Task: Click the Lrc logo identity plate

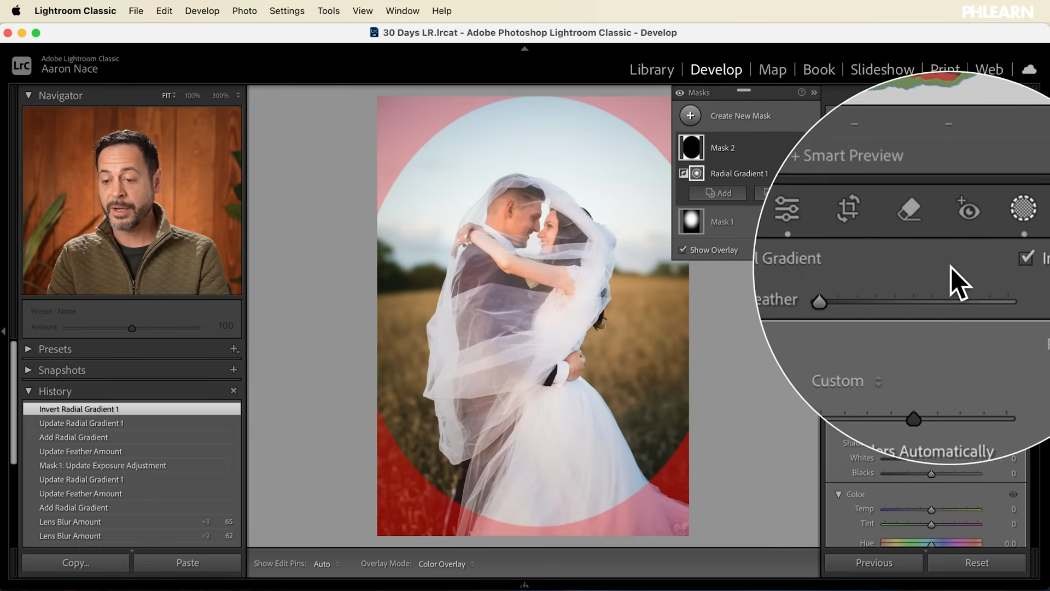Action: tap(21, 65)
